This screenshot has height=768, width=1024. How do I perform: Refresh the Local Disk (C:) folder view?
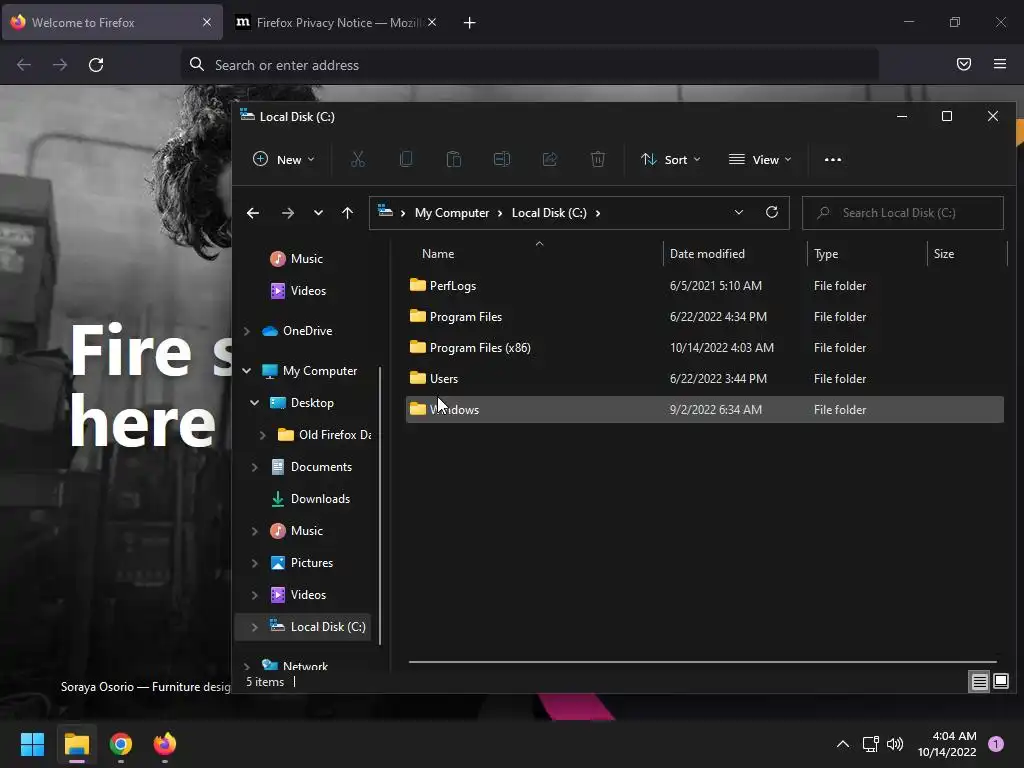pos(771,212)
